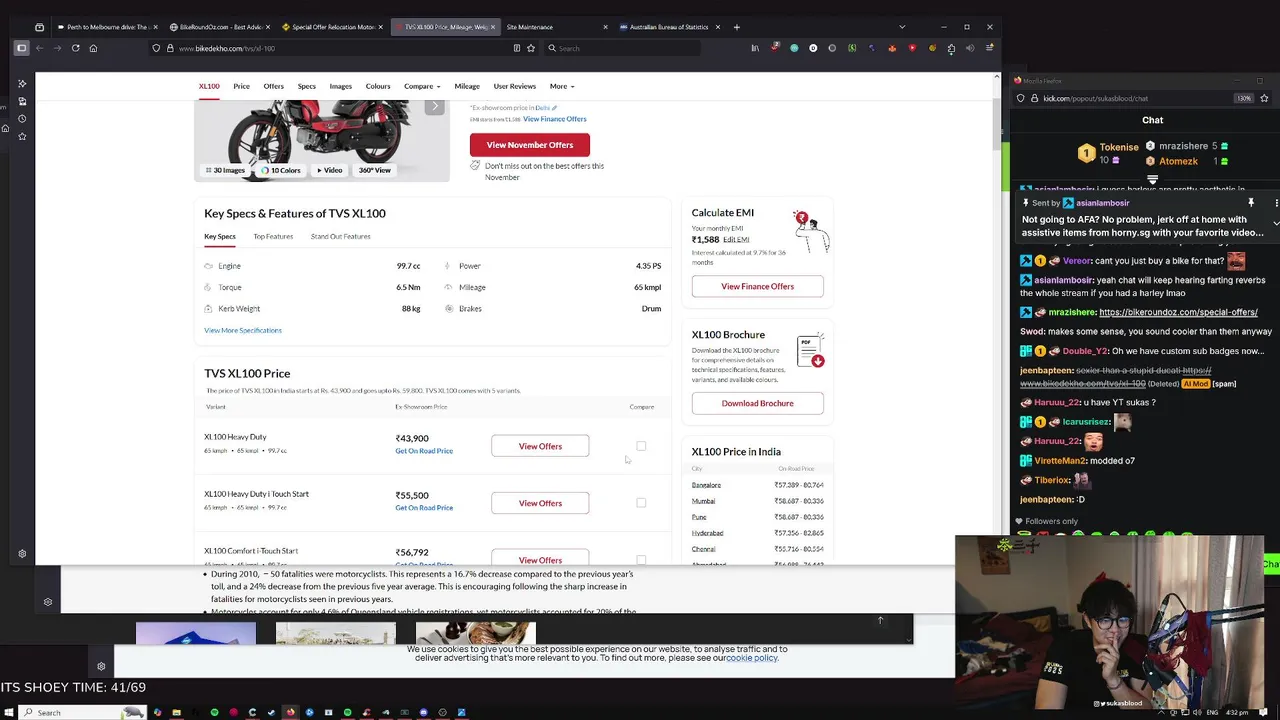Click View Finance Offers button in EMI card
The height and width of the screenshot is (720, 1280).
pyautogui.click(x=757, y=286)
